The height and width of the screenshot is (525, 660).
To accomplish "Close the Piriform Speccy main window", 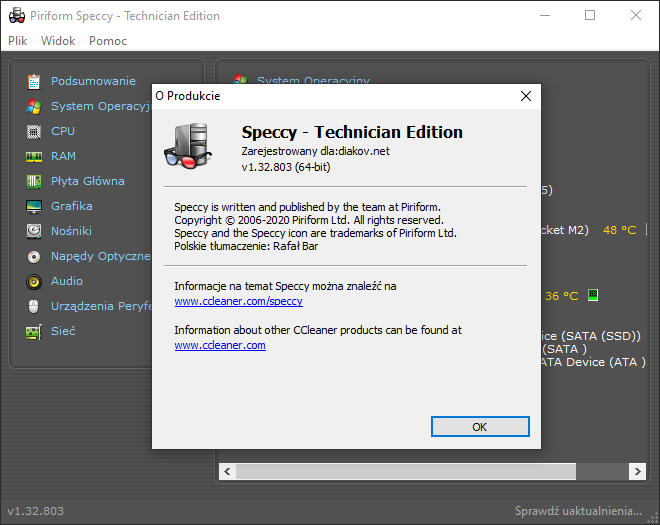I will 636,16.
